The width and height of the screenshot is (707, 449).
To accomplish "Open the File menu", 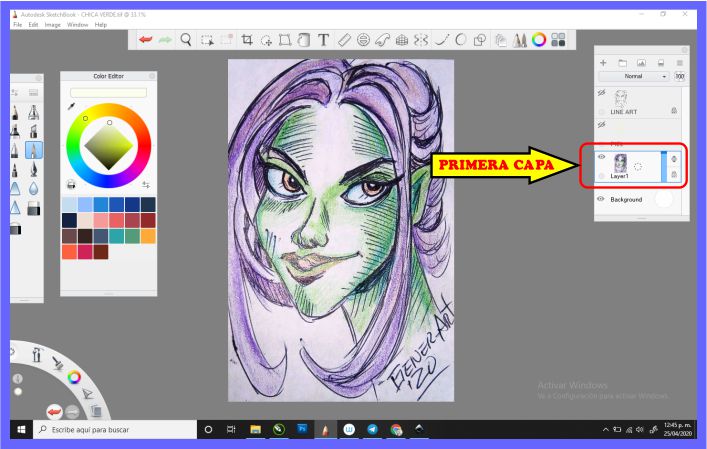I will coord(18,25).
